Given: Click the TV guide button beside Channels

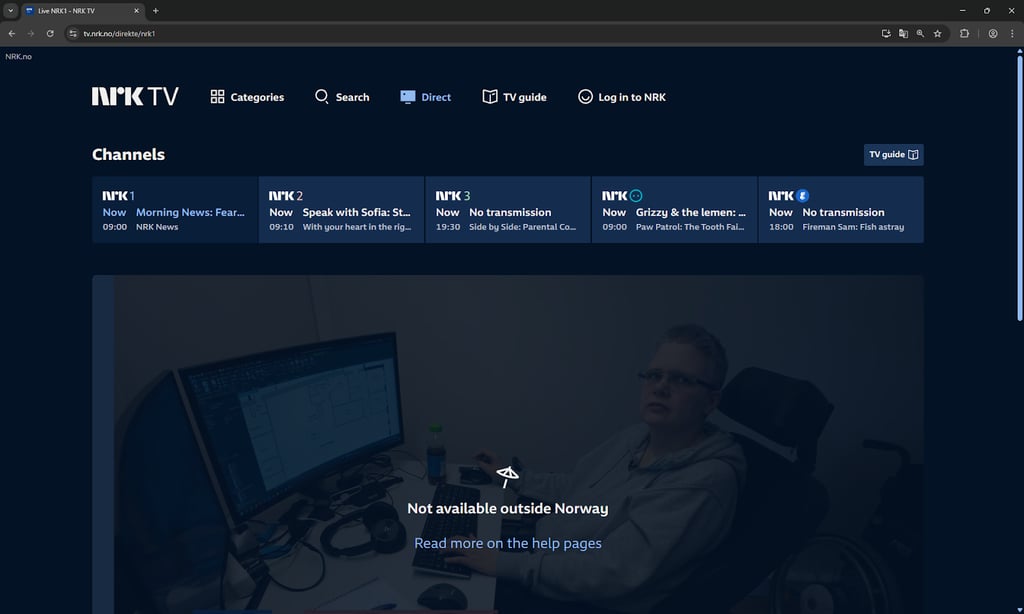Looking at the screenshot, I should [893, 155].
